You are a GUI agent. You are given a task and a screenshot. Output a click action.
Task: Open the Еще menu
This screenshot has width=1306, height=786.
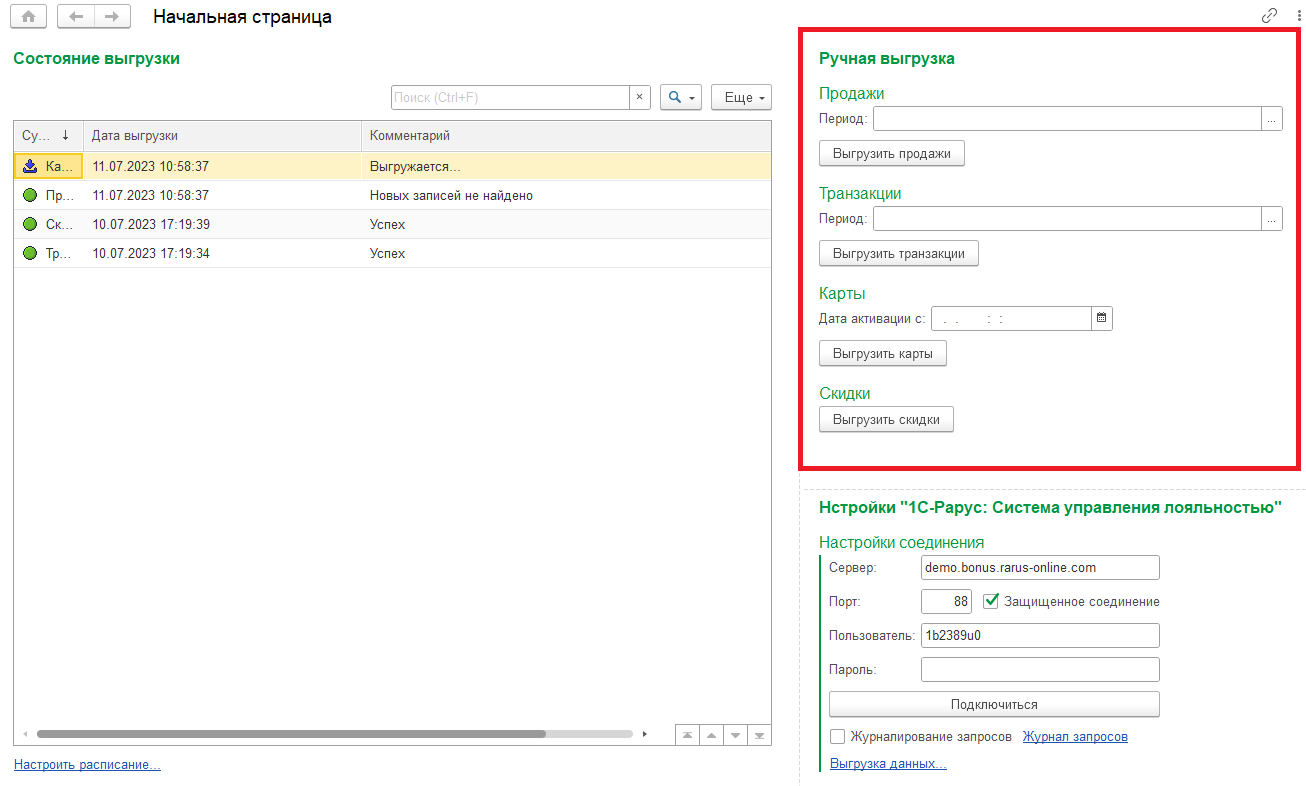point(741,97)
